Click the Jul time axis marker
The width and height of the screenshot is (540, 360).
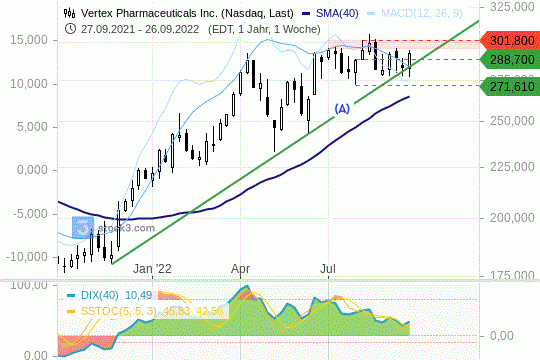click(328, 269)
